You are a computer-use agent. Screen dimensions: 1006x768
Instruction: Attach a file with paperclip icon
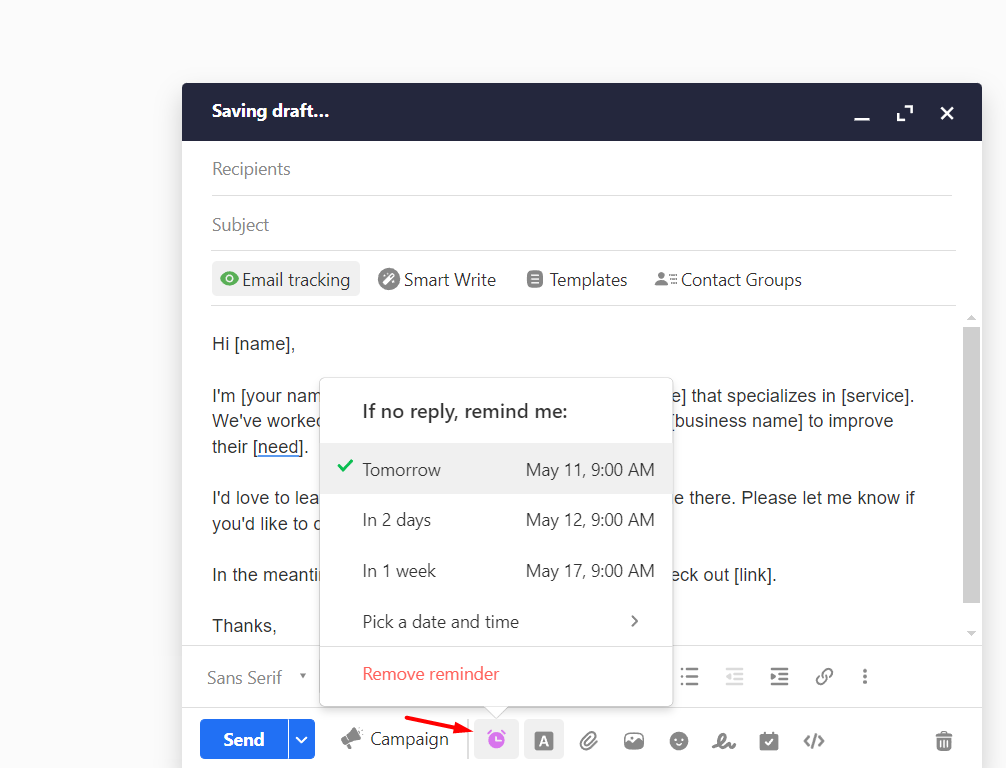[589, 740]
